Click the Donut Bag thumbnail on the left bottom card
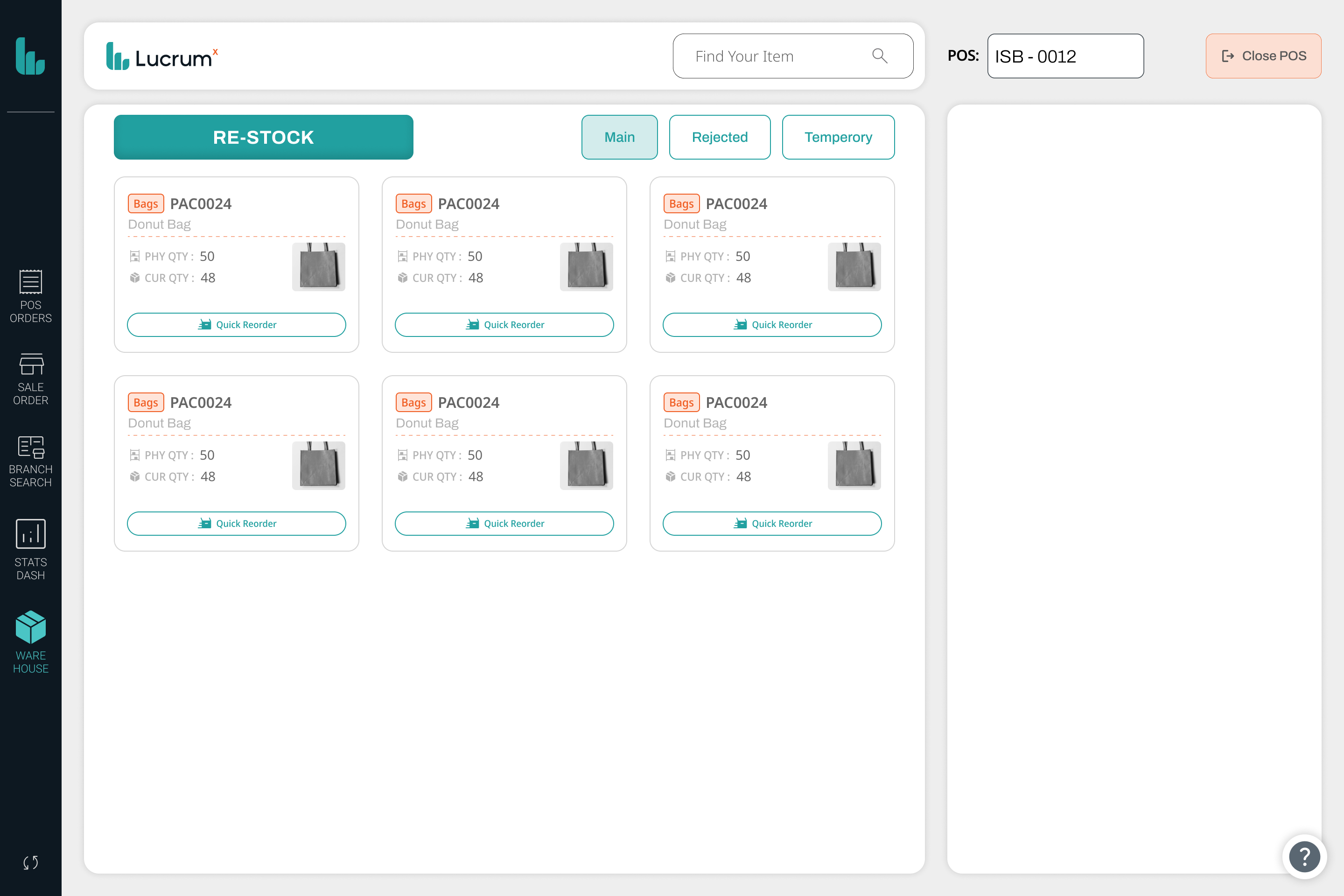Viewport: 1344px width, 896px height. click(x=318, y=466)
